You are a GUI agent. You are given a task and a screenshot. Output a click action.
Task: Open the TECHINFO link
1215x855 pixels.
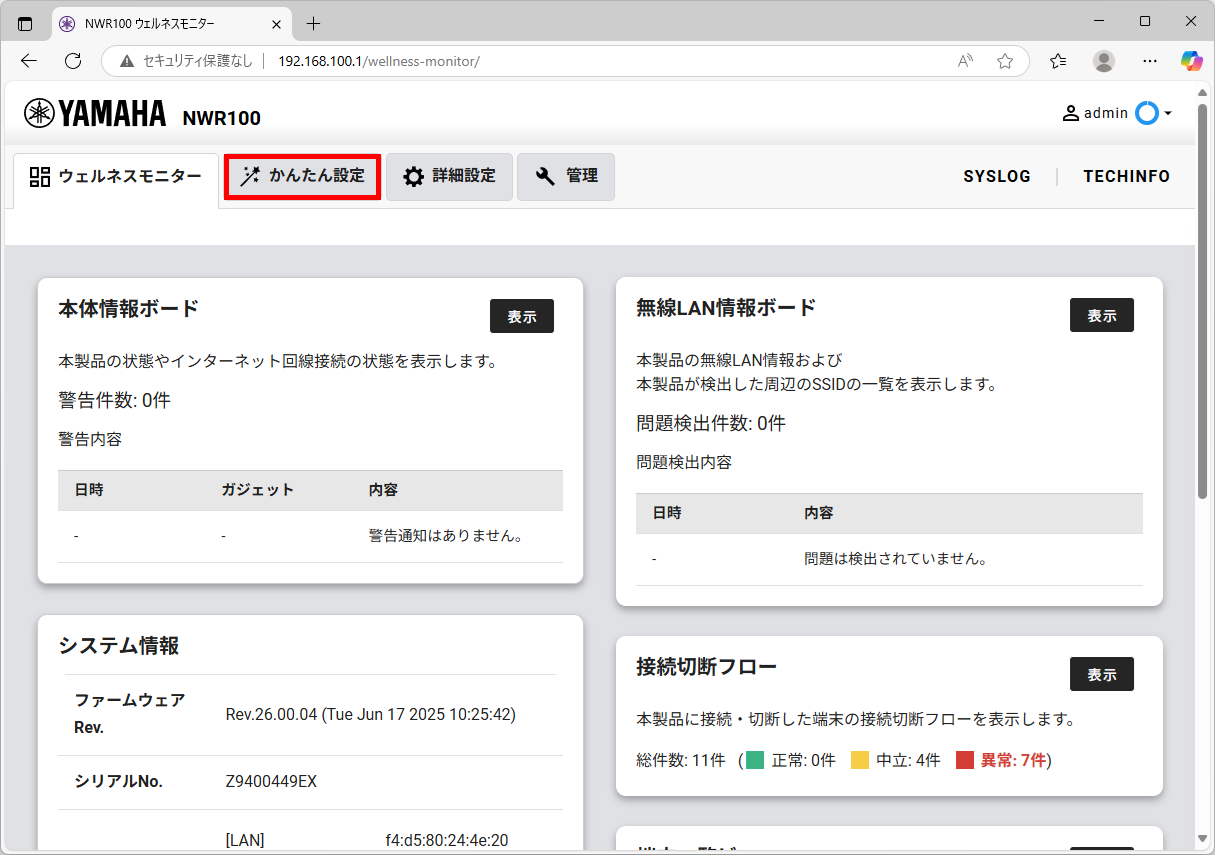pyautogui.click(x=1126, y=176)
